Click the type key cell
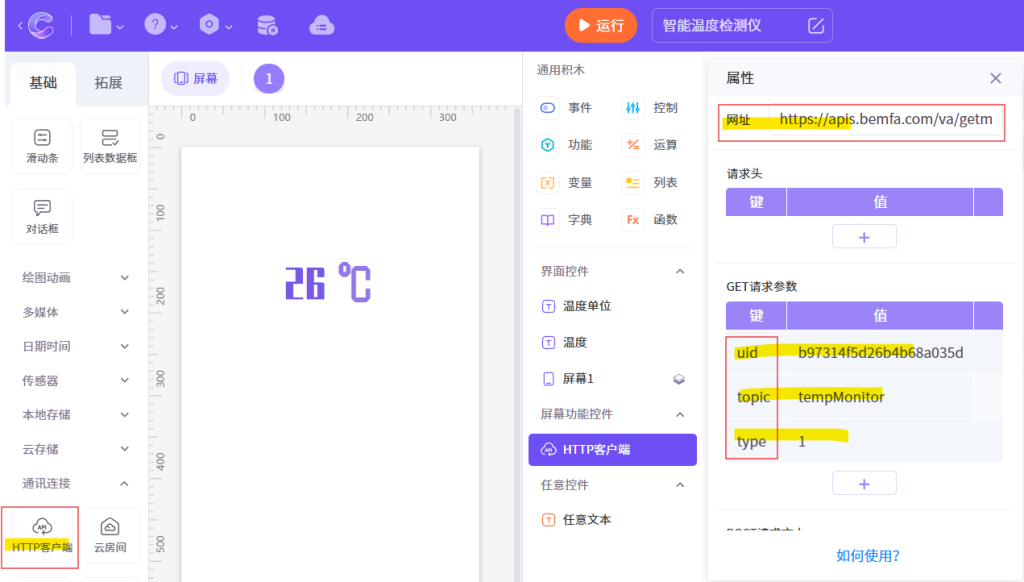 [756, 442]
